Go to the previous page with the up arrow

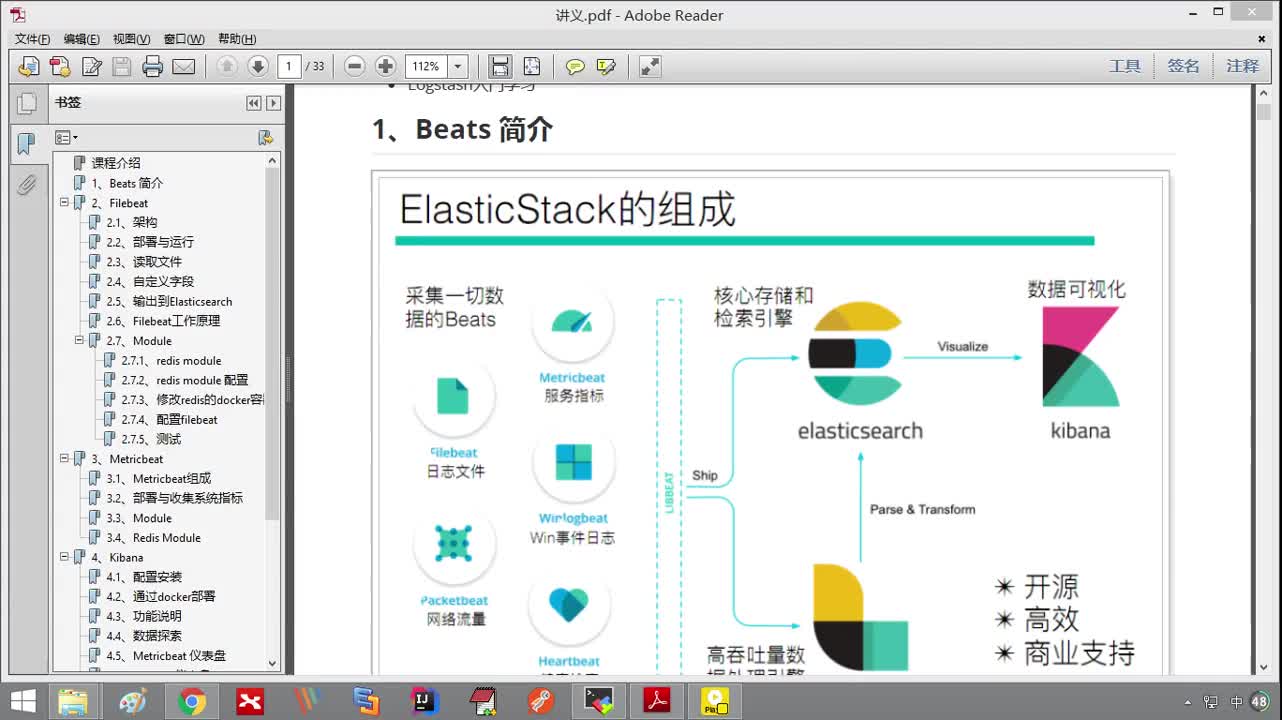pyautogui.click(x=227, y=66)
